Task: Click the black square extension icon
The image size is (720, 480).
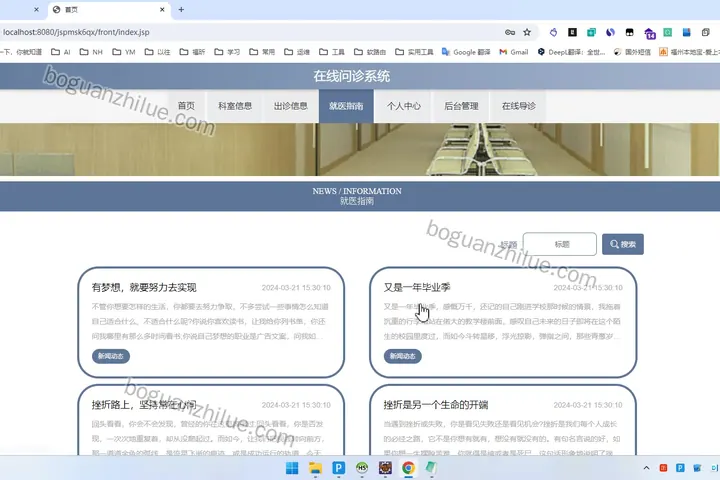Action: click(572, 32)
